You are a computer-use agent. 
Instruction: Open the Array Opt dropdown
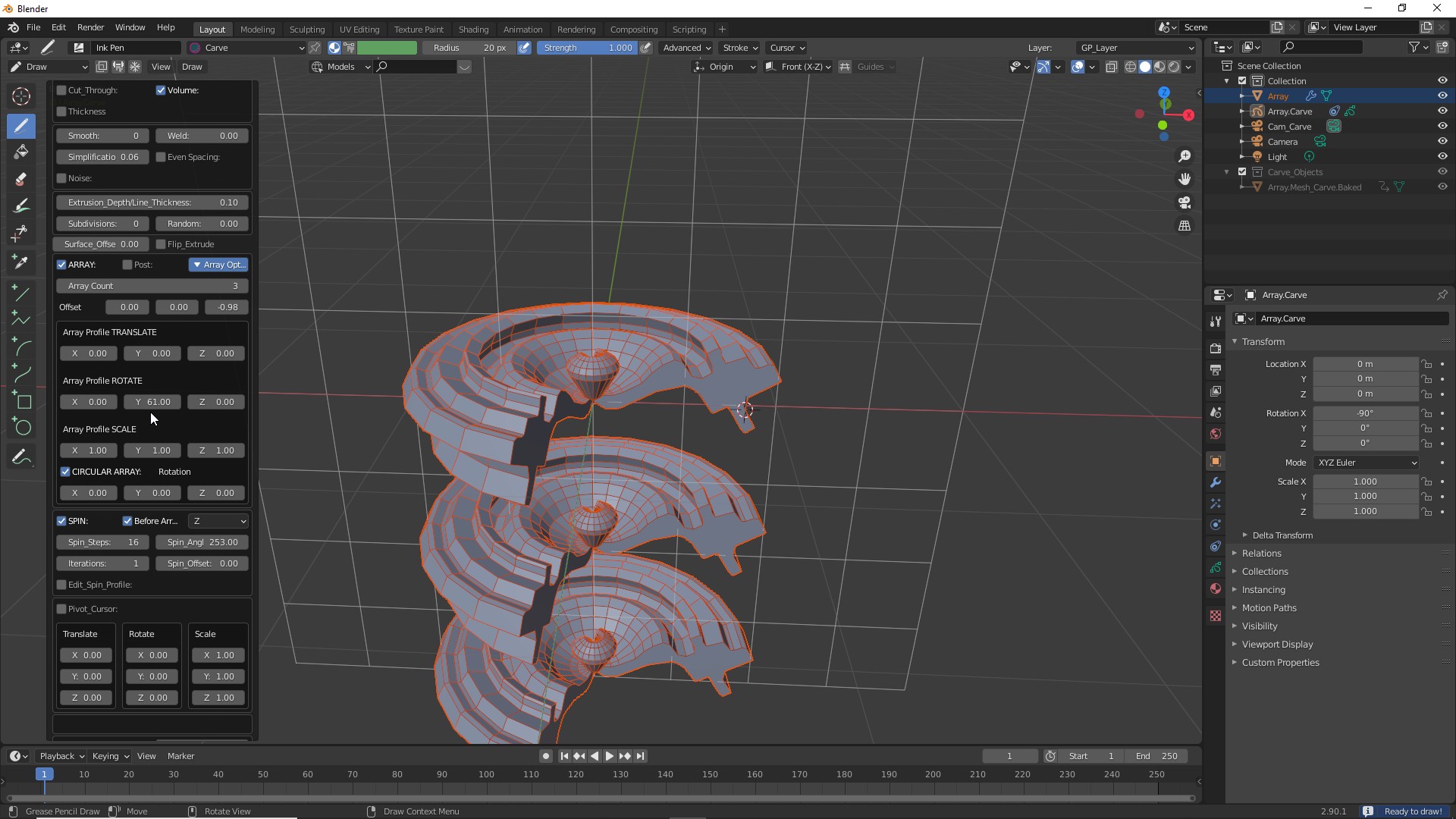click(218, 265)
